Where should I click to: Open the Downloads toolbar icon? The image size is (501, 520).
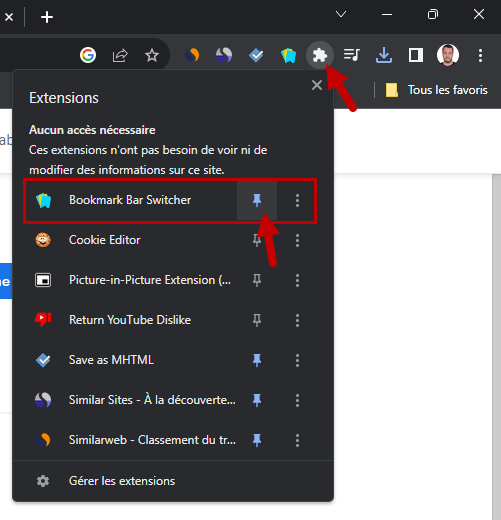pos(384,55)
